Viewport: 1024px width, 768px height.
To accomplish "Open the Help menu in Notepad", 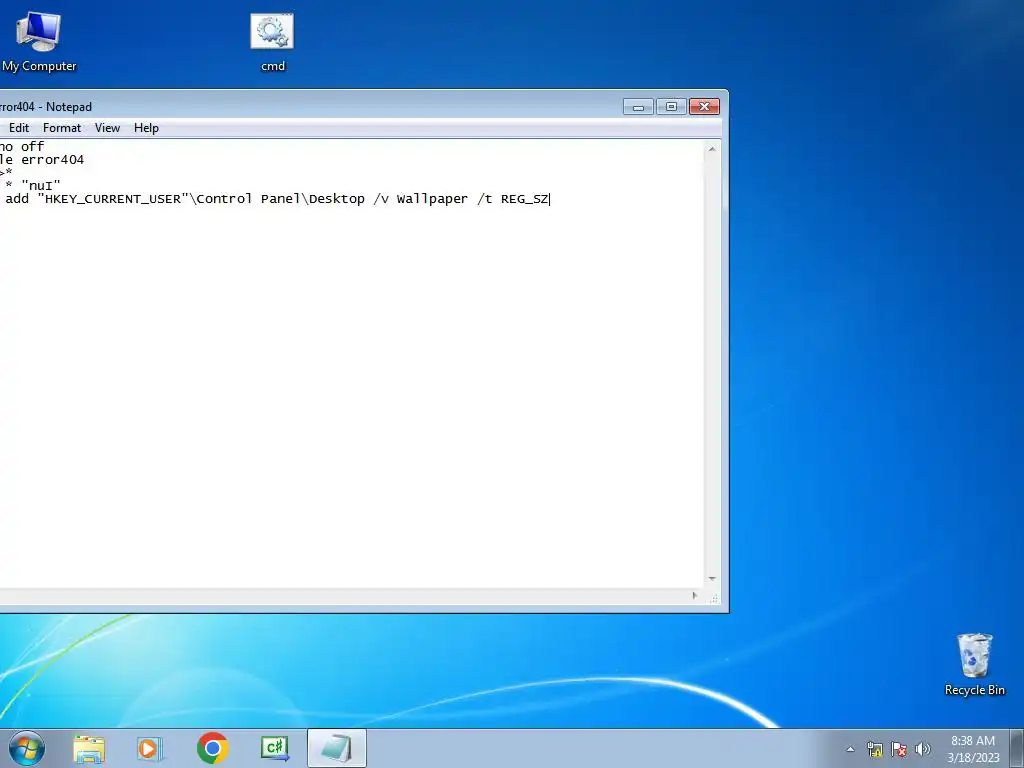I will (x=146, y=128).
